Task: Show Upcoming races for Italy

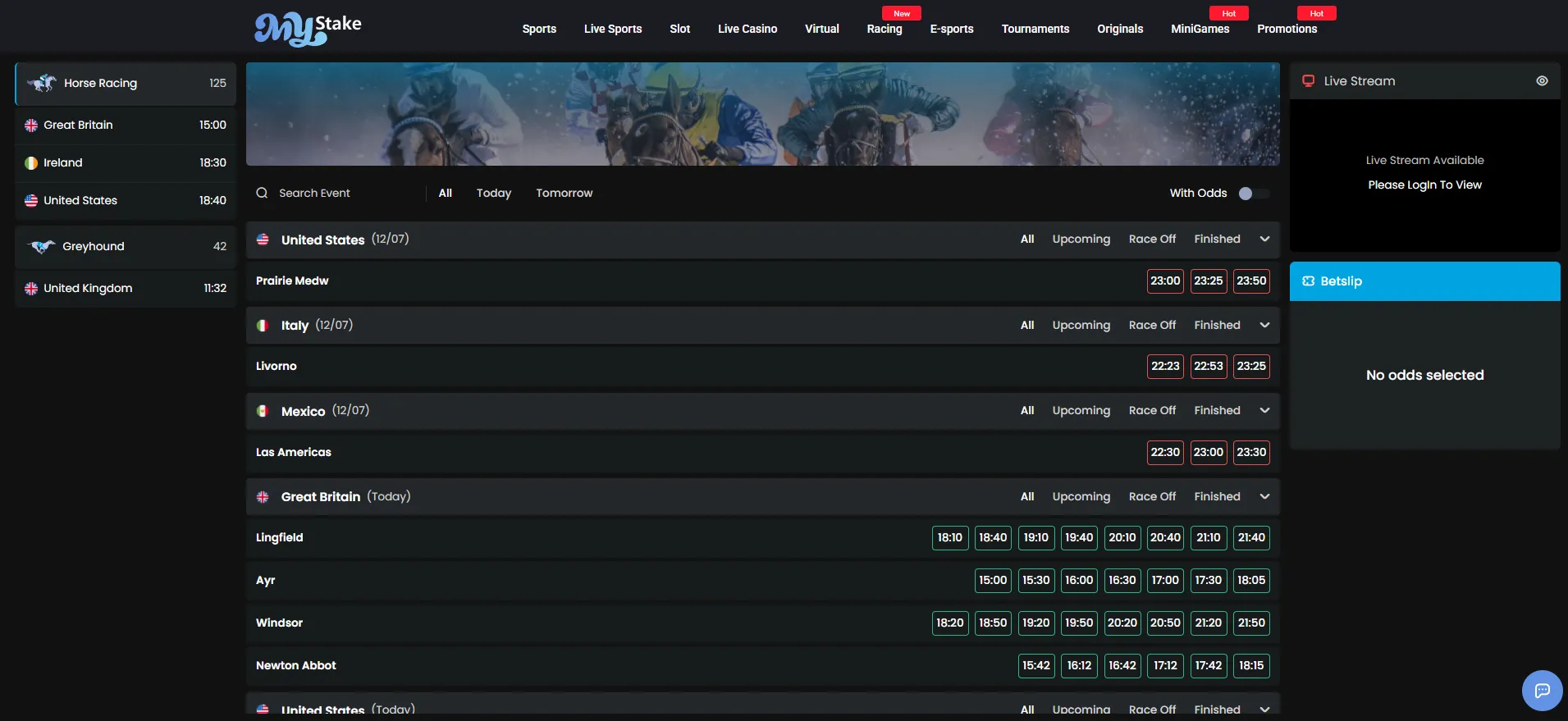Action: tap(1081, 326)
